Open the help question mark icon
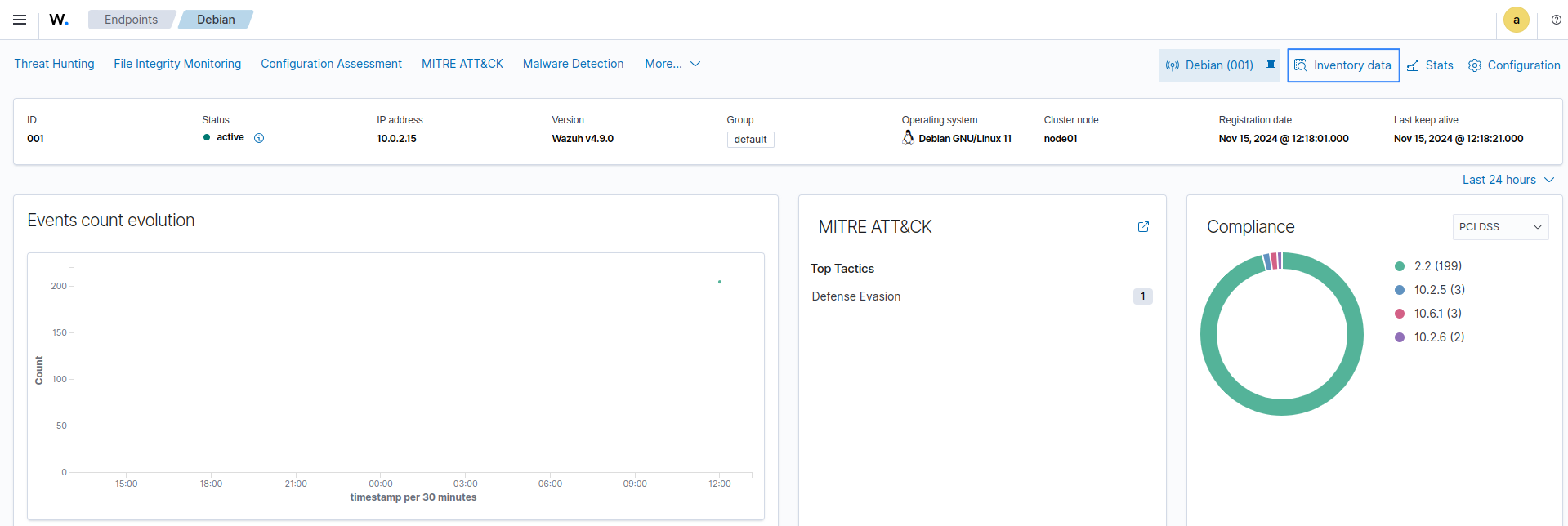 click(x=1557, y=20)
